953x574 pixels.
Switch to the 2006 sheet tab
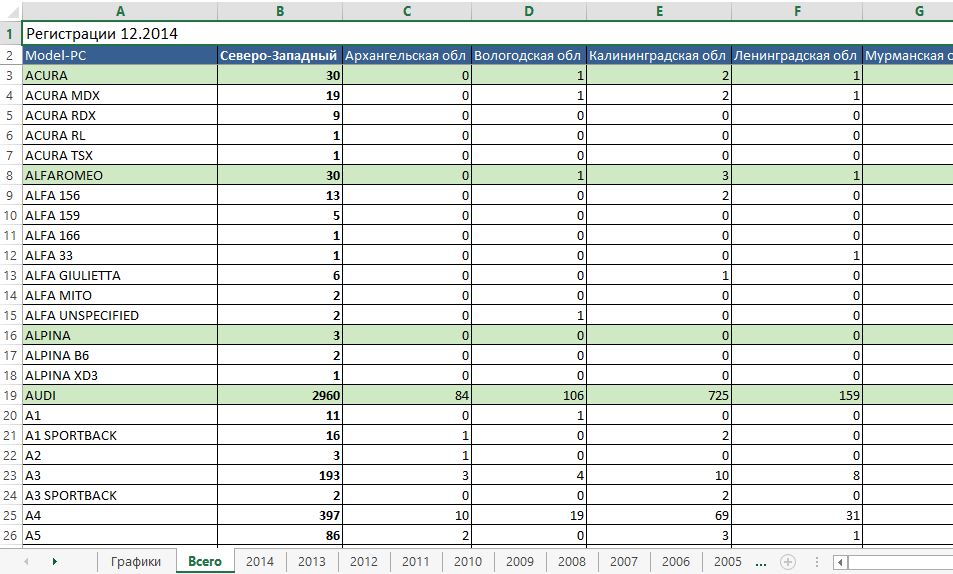coord(675,561)
